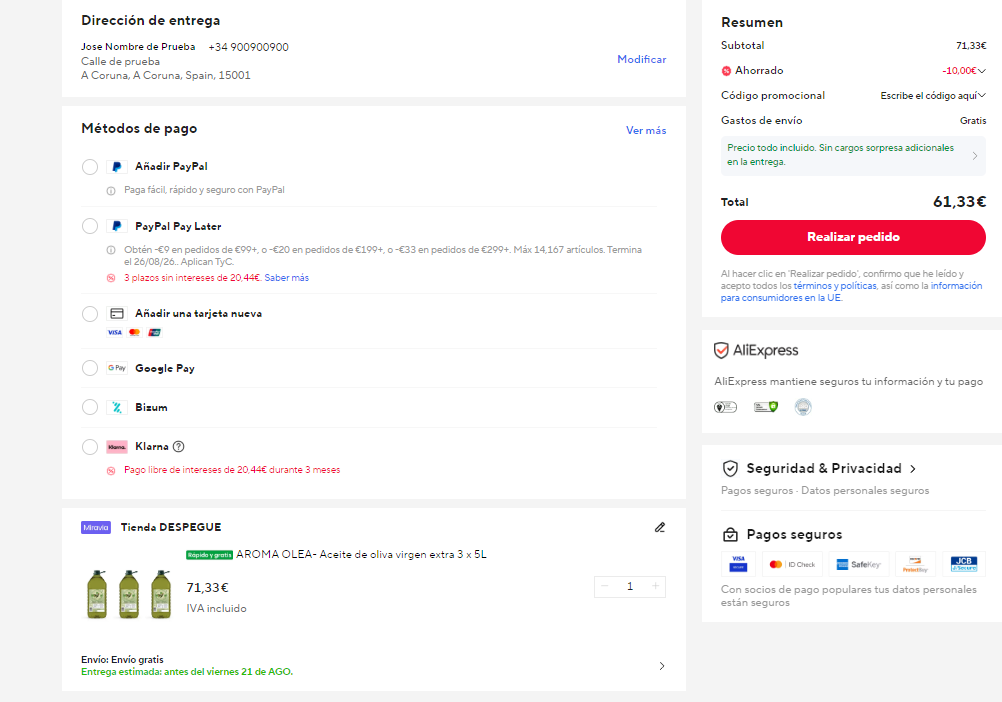Select the Añadir PayPal radio button
The image size is (1002, 702).
click(x=89, y=167)
